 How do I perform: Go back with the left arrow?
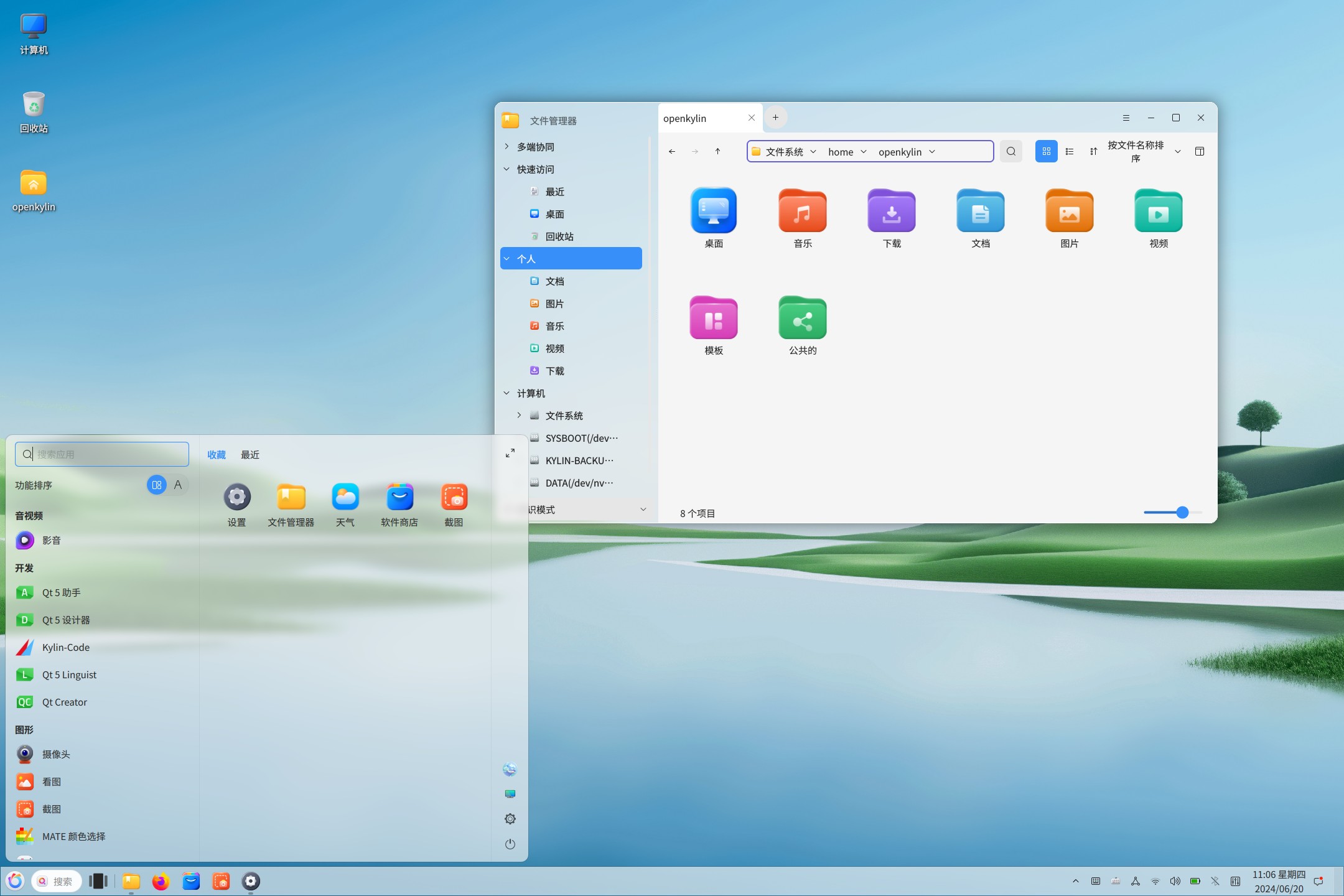[672, 151]
